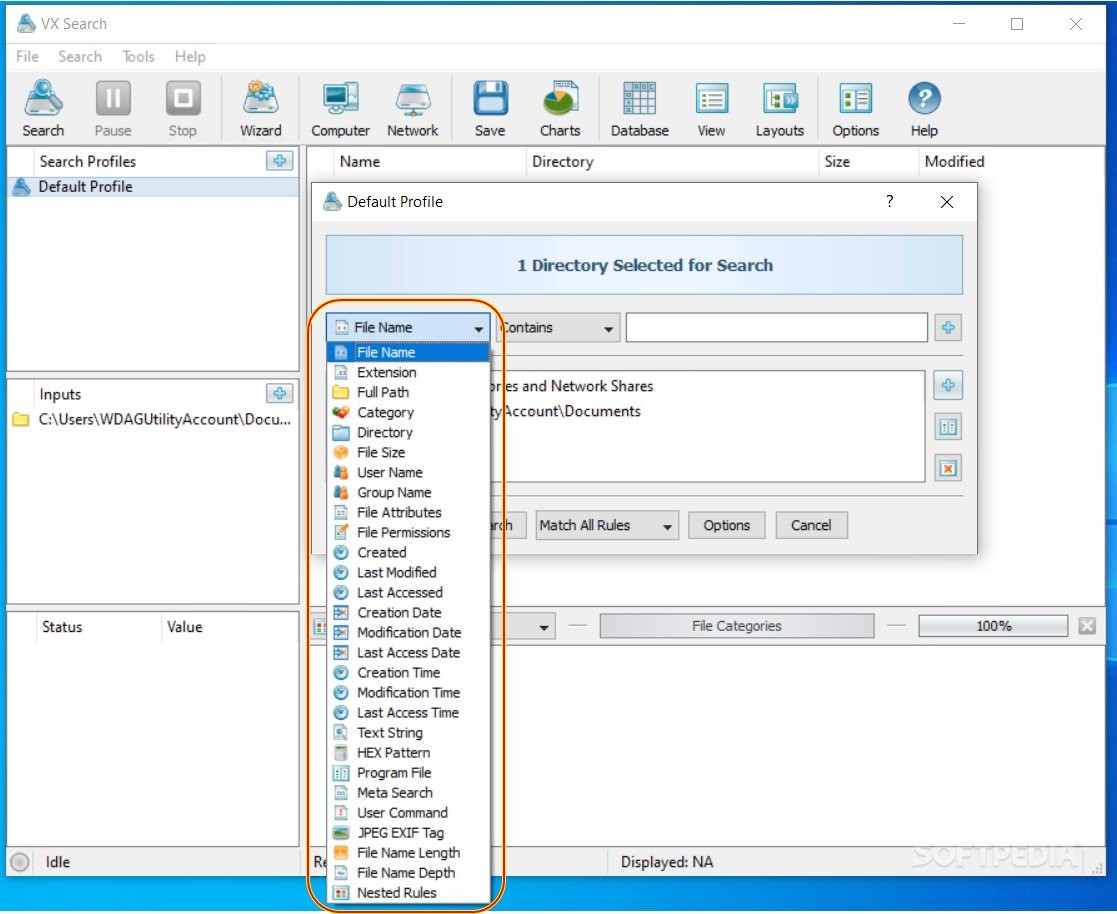
Task: Select Last Accessed rule type
Action: point(408,592)
